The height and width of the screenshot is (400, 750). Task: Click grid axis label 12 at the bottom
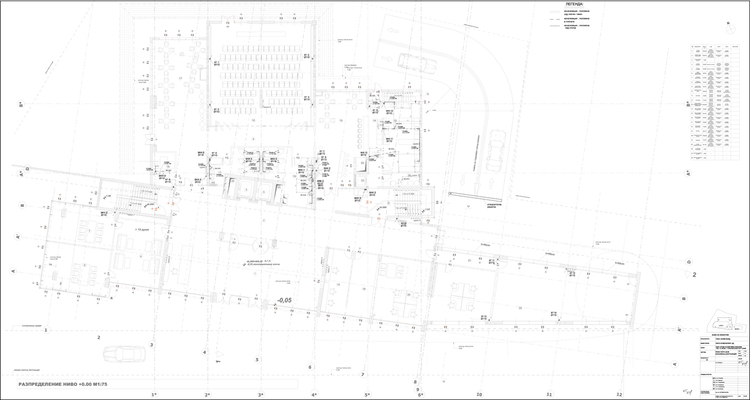point(620,395)
